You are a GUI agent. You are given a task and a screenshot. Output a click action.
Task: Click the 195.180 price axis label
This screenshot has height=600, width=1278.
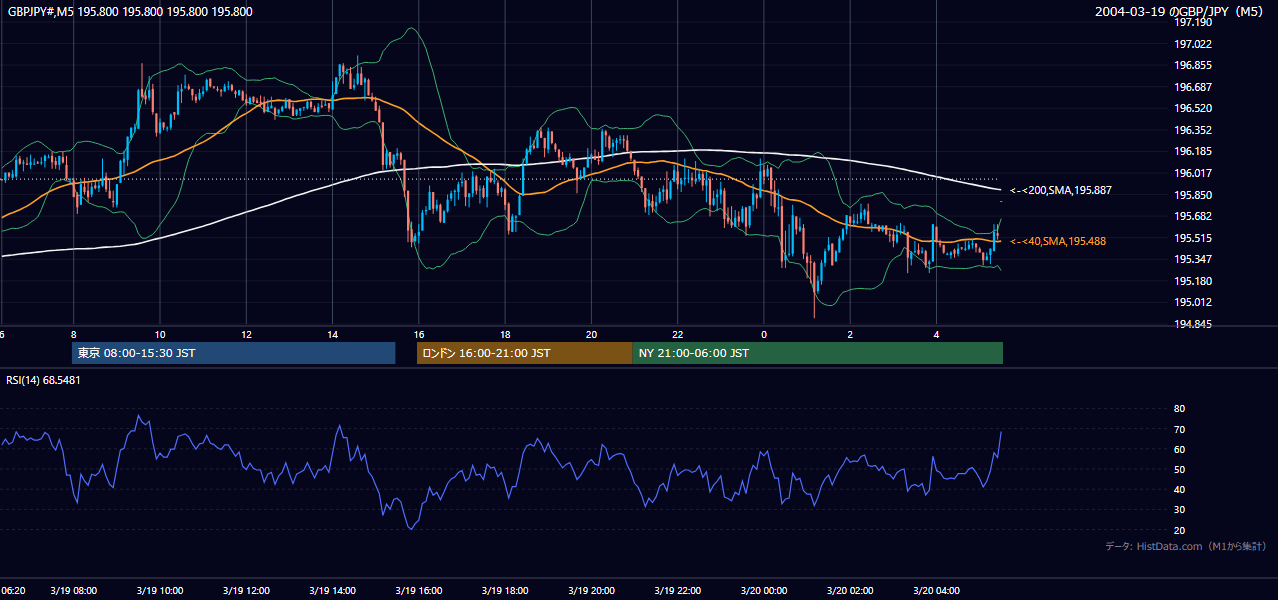coord(1193,281)
